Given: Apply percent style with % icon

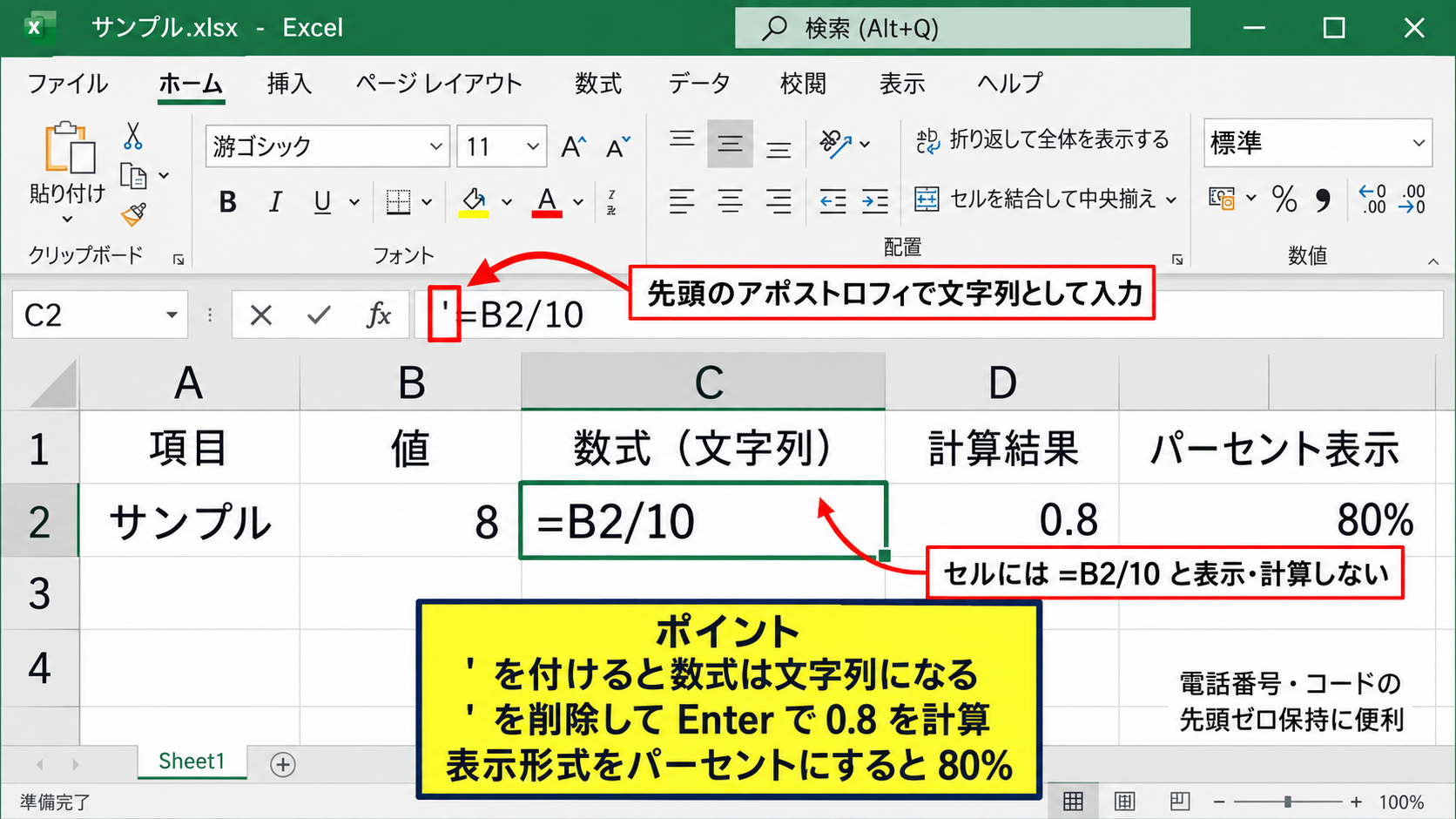Looking at the screenshot, I should (1284, 200).
